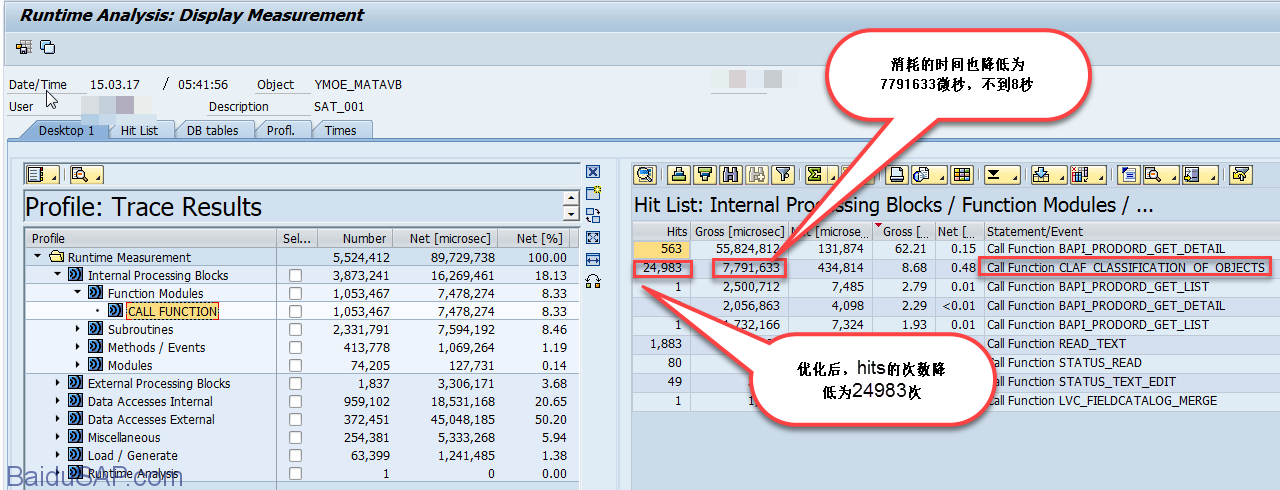Click the rightmost hit list toolbar icon
Viewport: 1280px width, 490px height.
(x=1241, y=175)
